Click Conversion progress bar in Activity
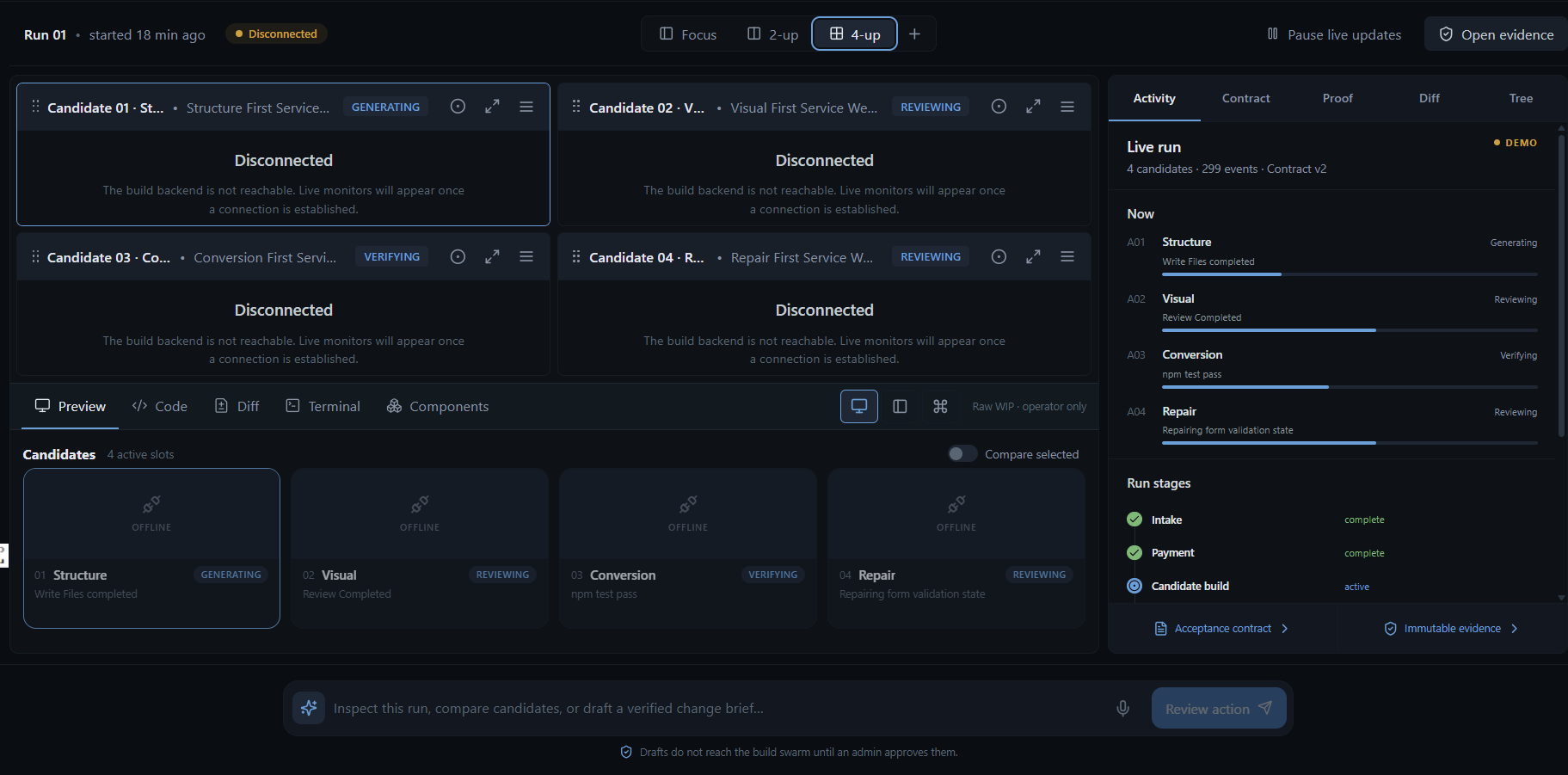 [x=1350, y=387]
